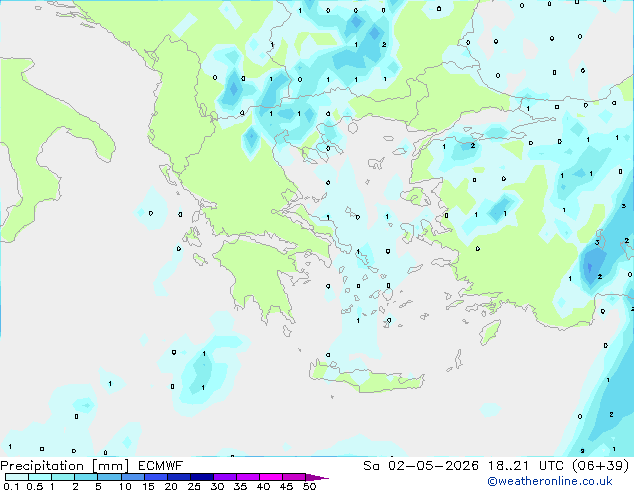Click the '0.1' legend scale label

(x=11, y=486)
